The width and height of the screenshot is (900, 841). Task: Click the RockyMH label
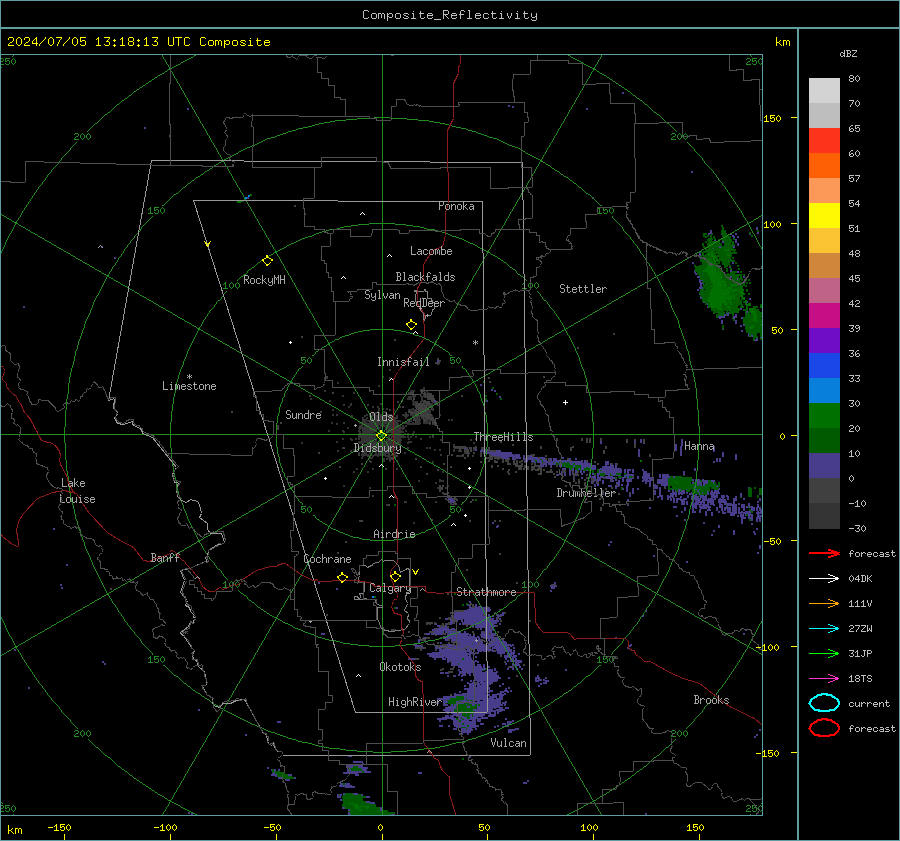tap(264, 280)
